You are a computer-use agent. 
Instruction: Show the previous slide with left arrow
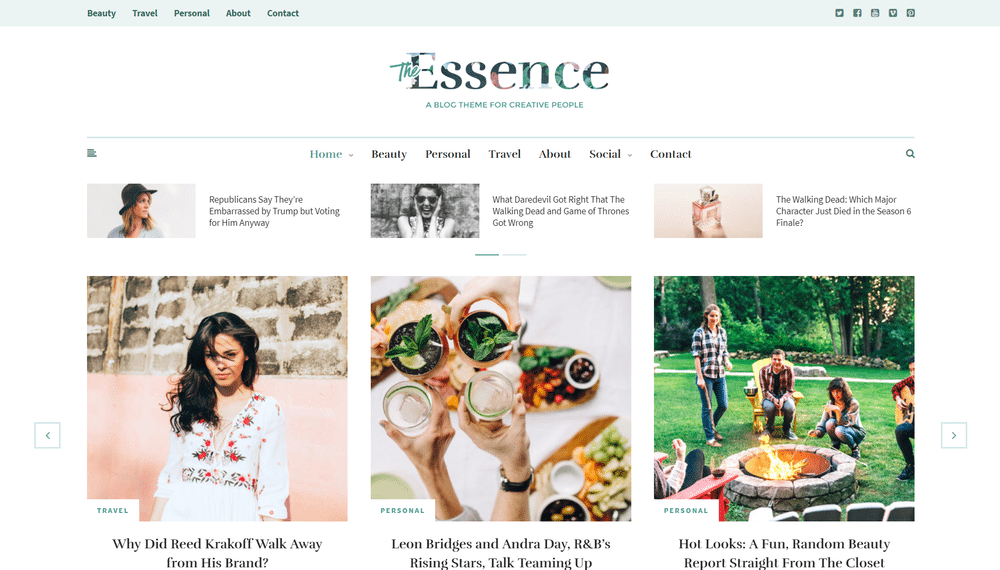tap(47, 435)
